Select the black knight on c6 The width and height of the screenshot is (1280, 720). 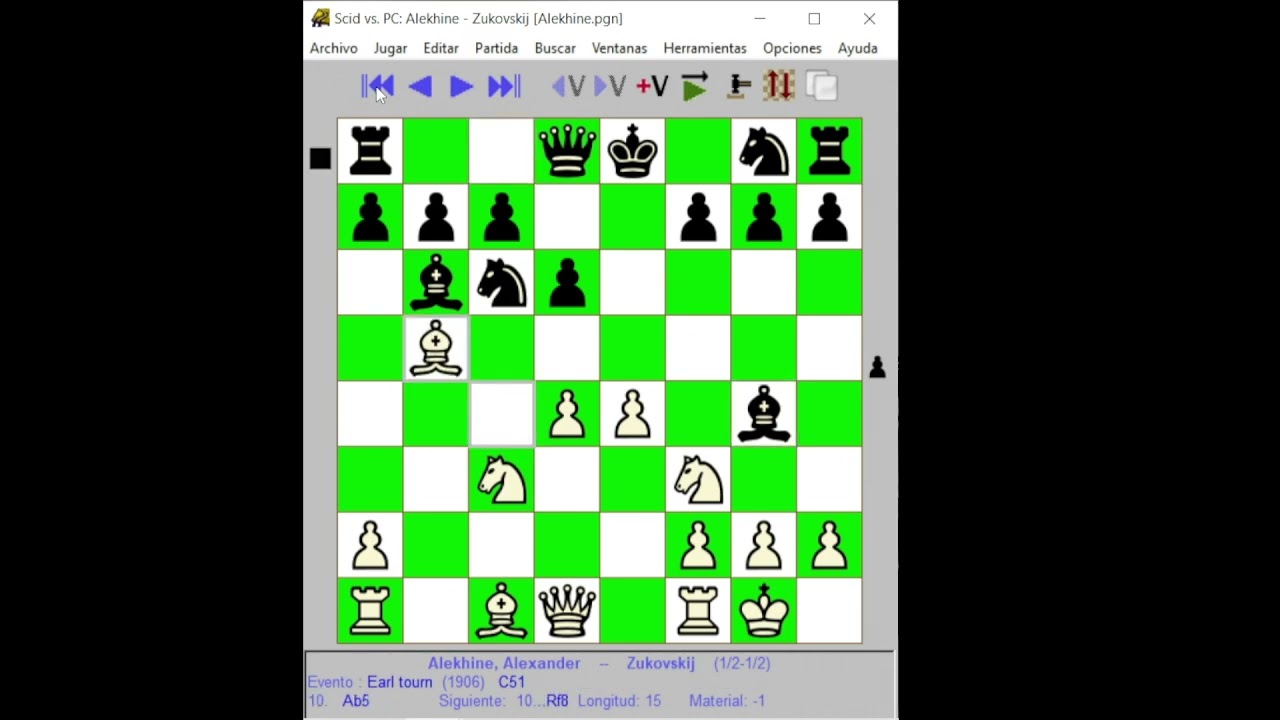[x=501, y=282]
